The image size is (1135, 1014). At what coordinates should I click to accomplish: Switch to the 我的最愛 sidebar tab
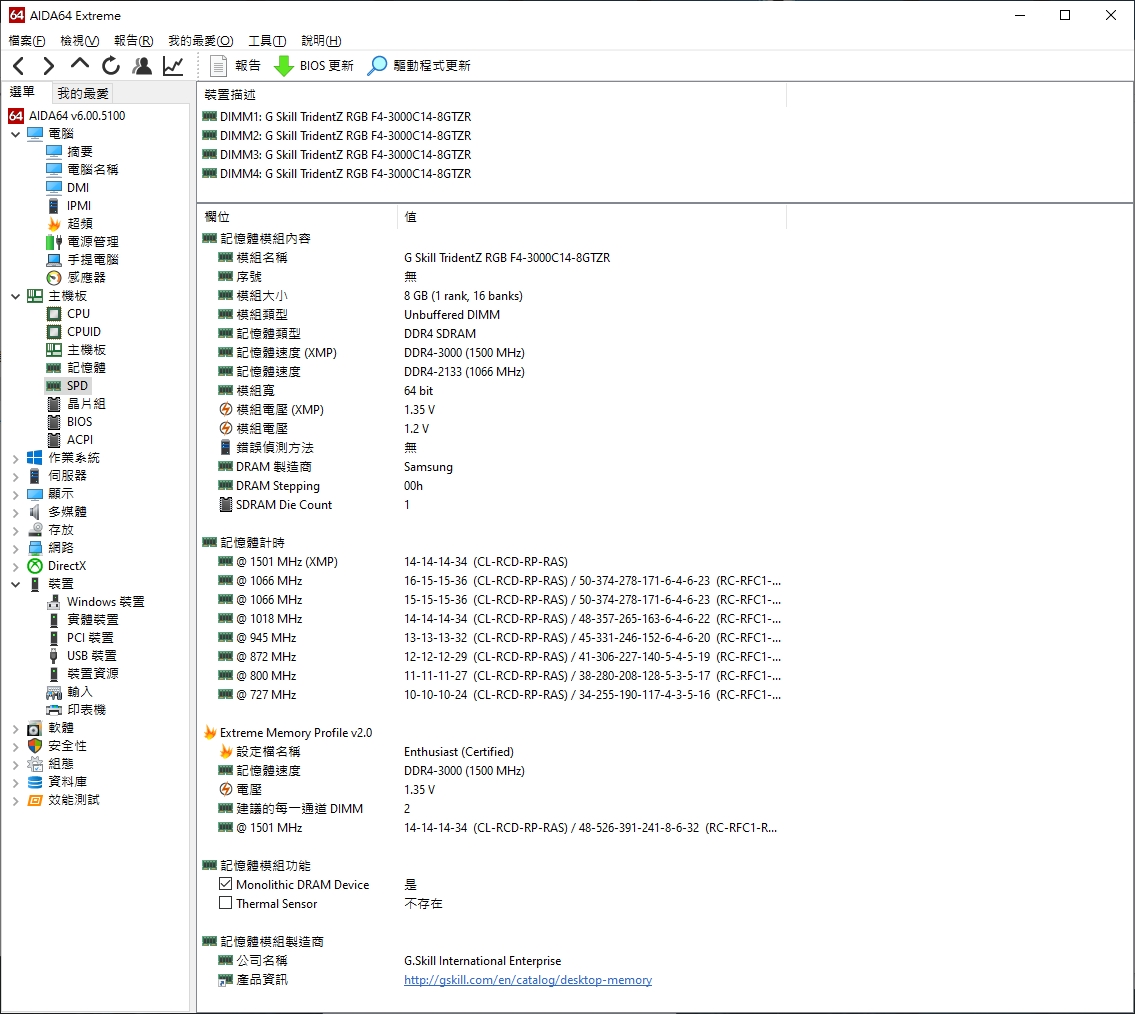(x=83, y=93)
